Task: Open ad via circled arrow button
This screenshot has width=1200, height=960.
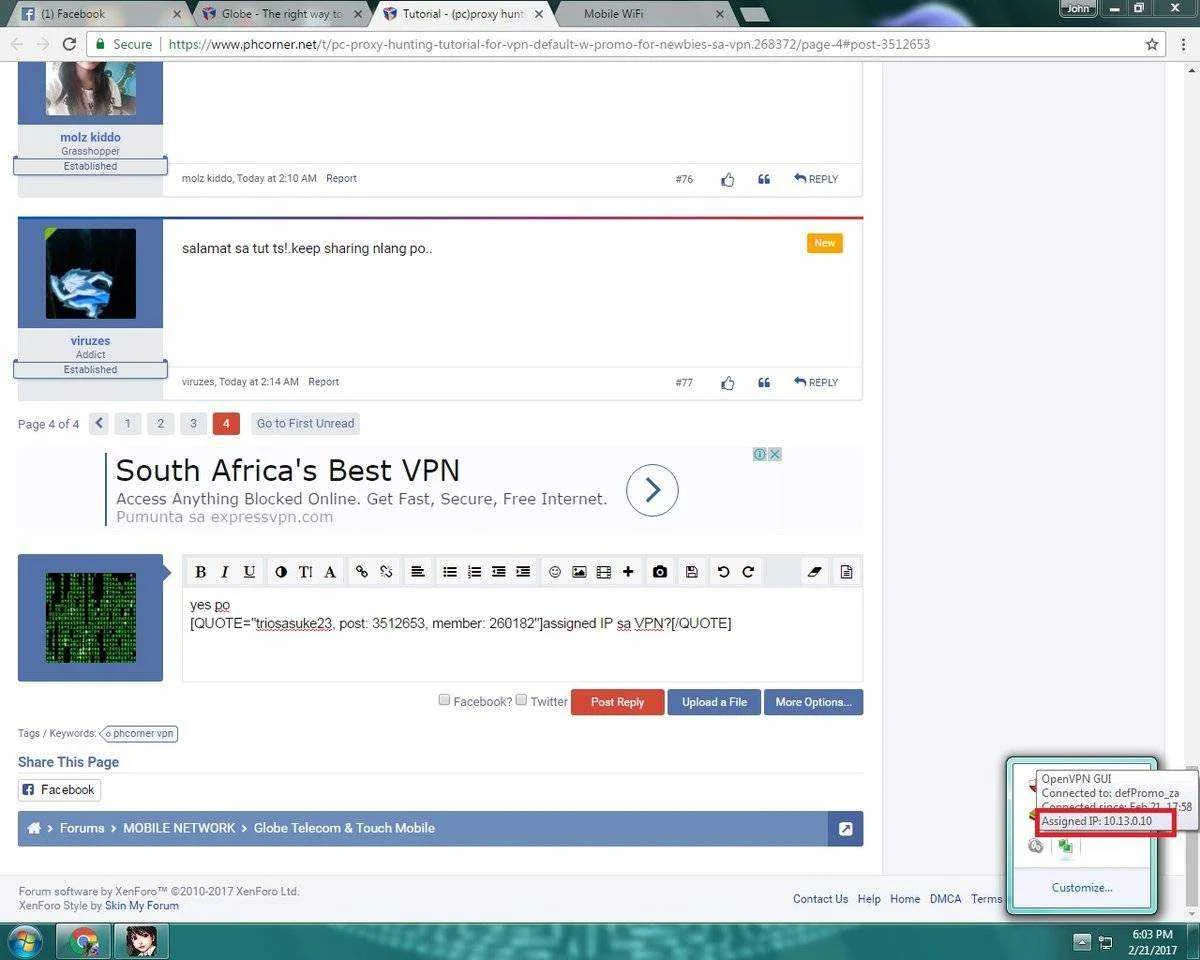Action: 652,490
